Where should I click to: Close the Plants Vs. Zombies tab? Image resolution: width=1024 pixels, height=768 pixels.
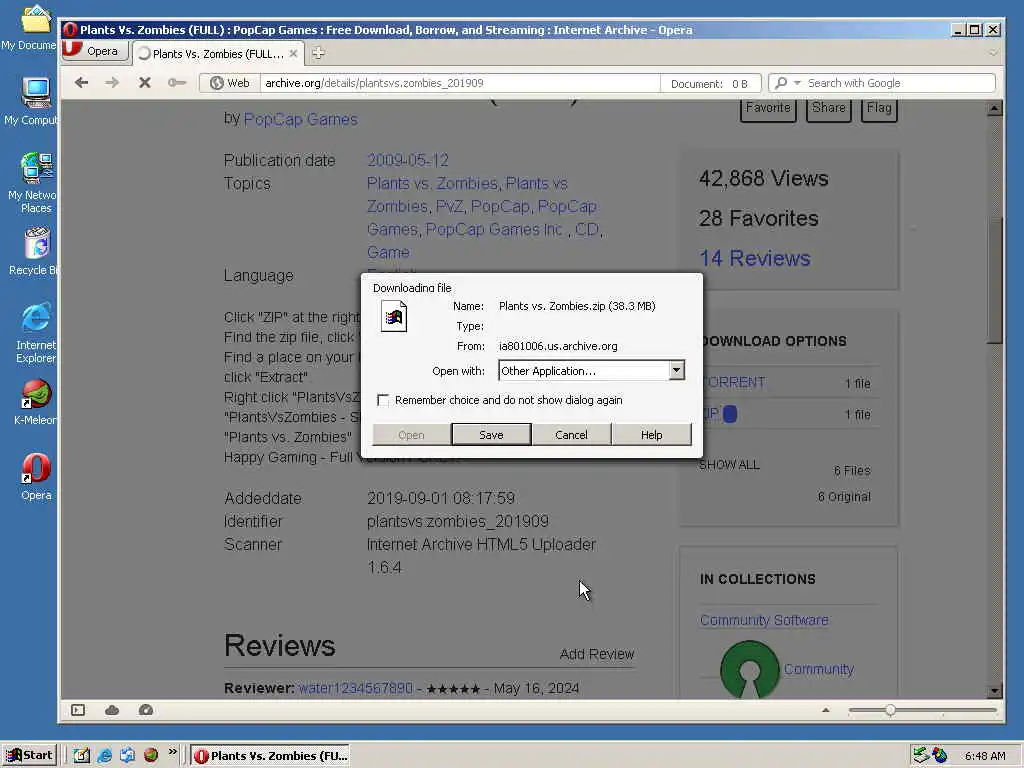[293, 54]
